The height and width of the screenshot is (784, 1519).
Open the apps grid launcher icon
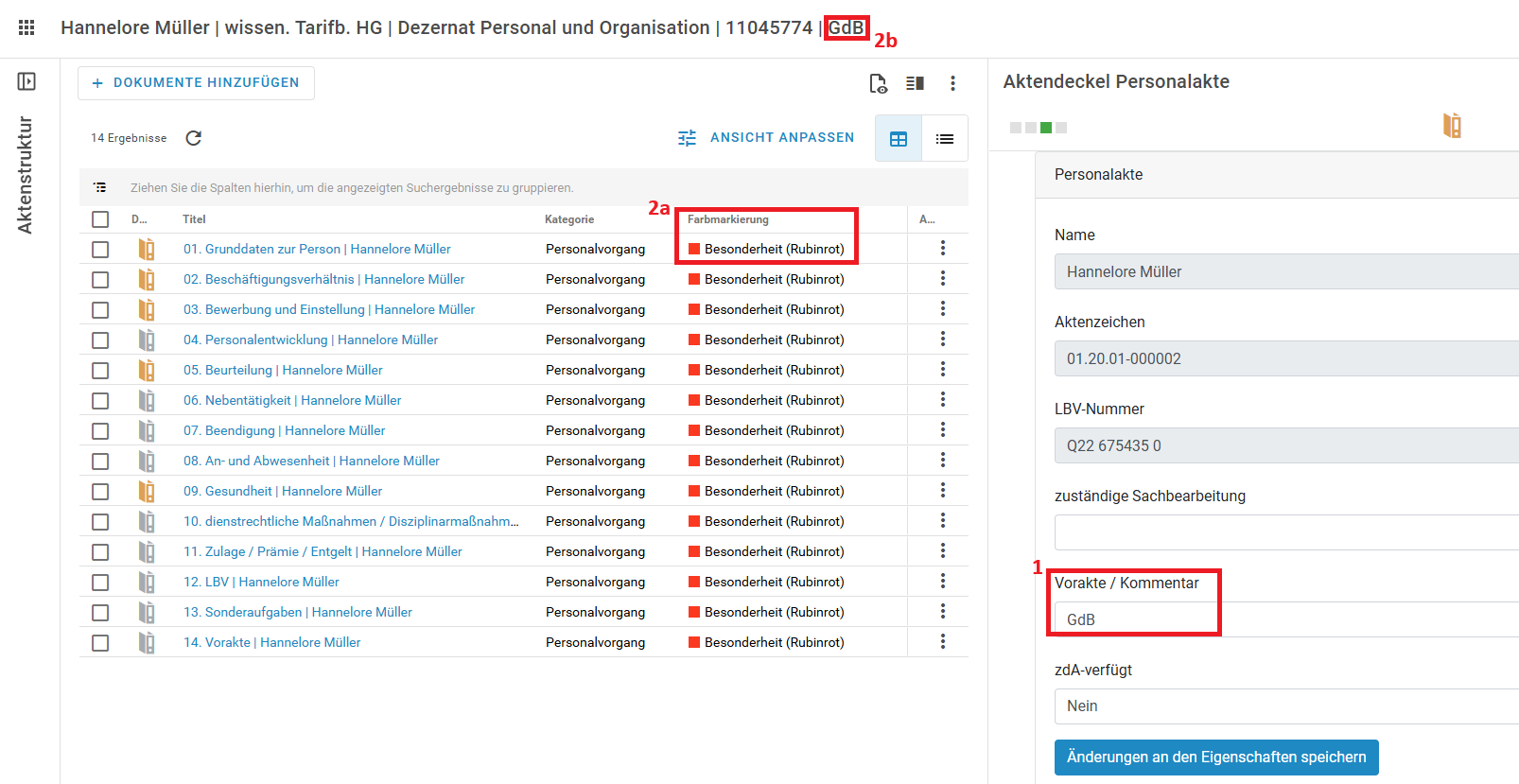pyautogui.click(x=26, y=27)
